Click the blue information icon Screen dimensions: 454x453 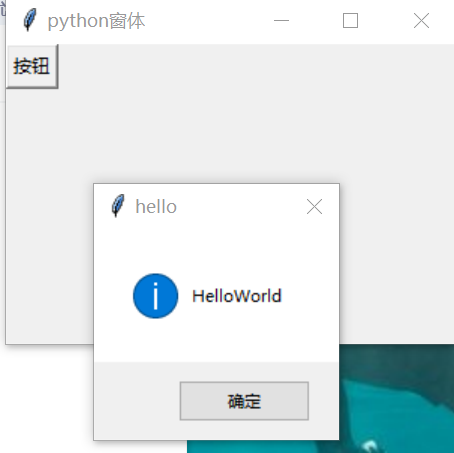click(x=156, y=296)
